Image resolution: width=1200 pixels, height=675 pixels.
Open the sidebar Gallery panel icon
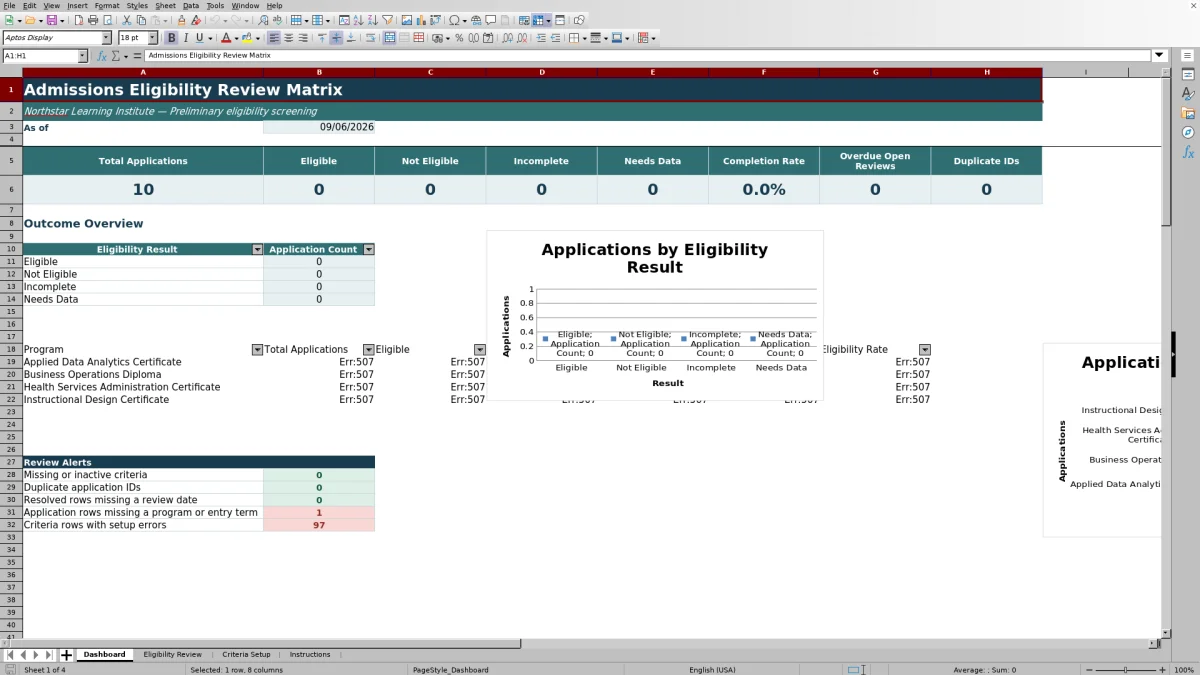click(x=1188, y=113)
